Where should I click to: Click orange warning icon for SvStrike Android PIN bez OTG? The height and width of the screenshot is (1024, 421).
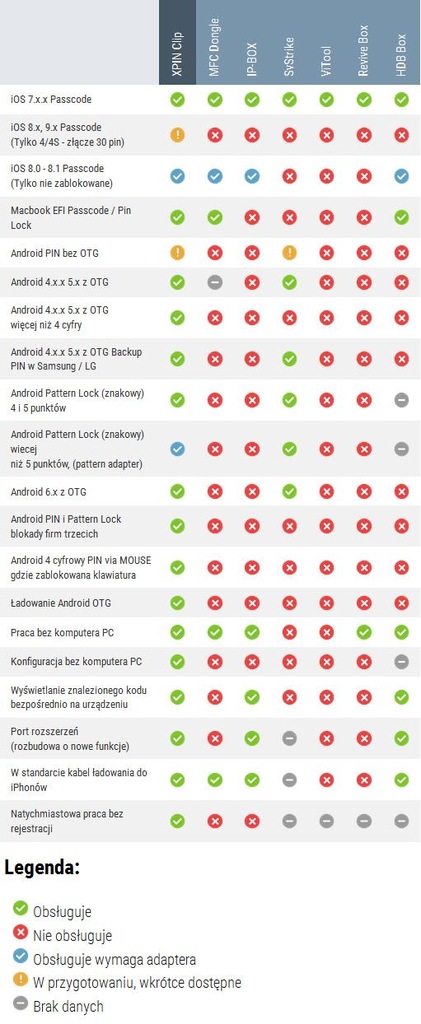click(289, 253)
